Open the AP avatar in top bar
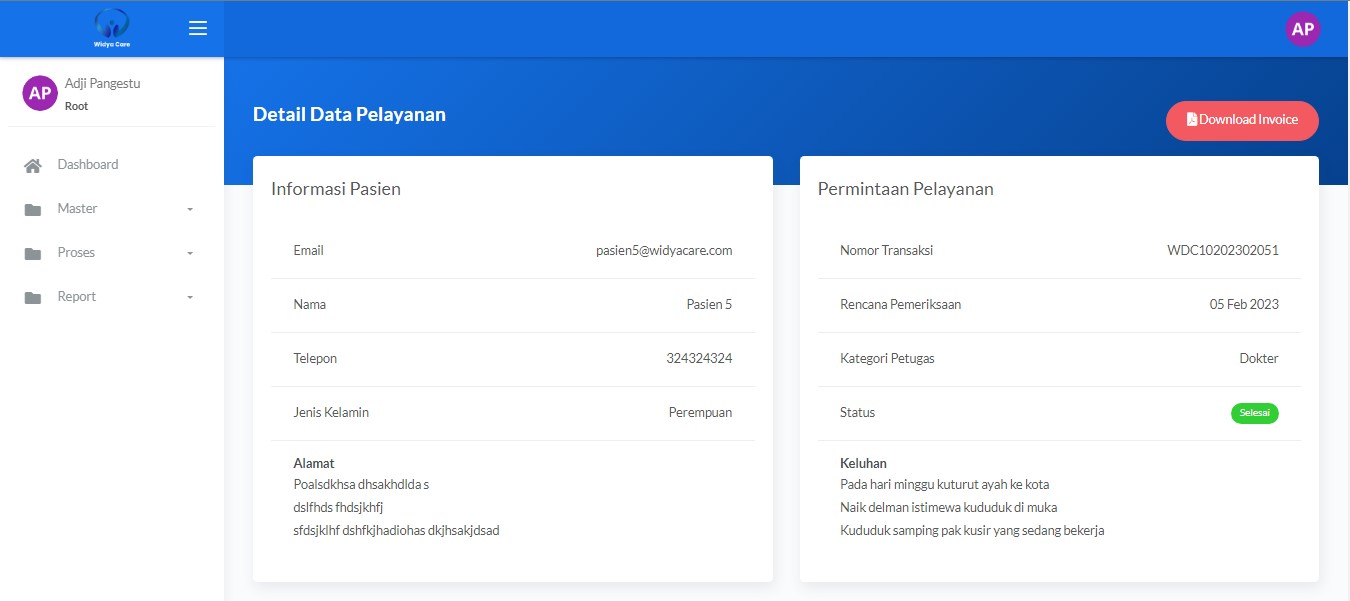The width and height of the screenshot is (1350, 601). [x=1302, y=29]
